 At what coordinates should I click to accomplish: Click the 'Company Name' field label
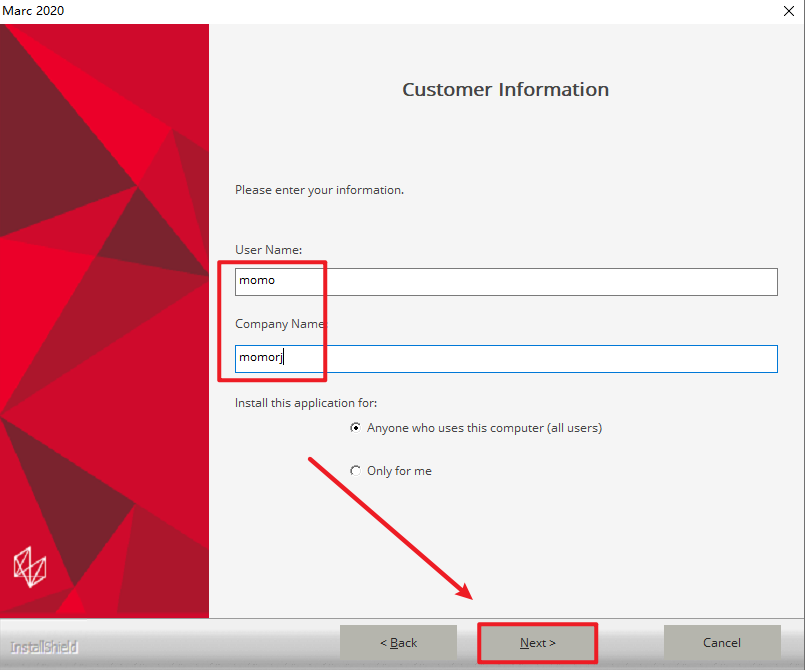279,324
